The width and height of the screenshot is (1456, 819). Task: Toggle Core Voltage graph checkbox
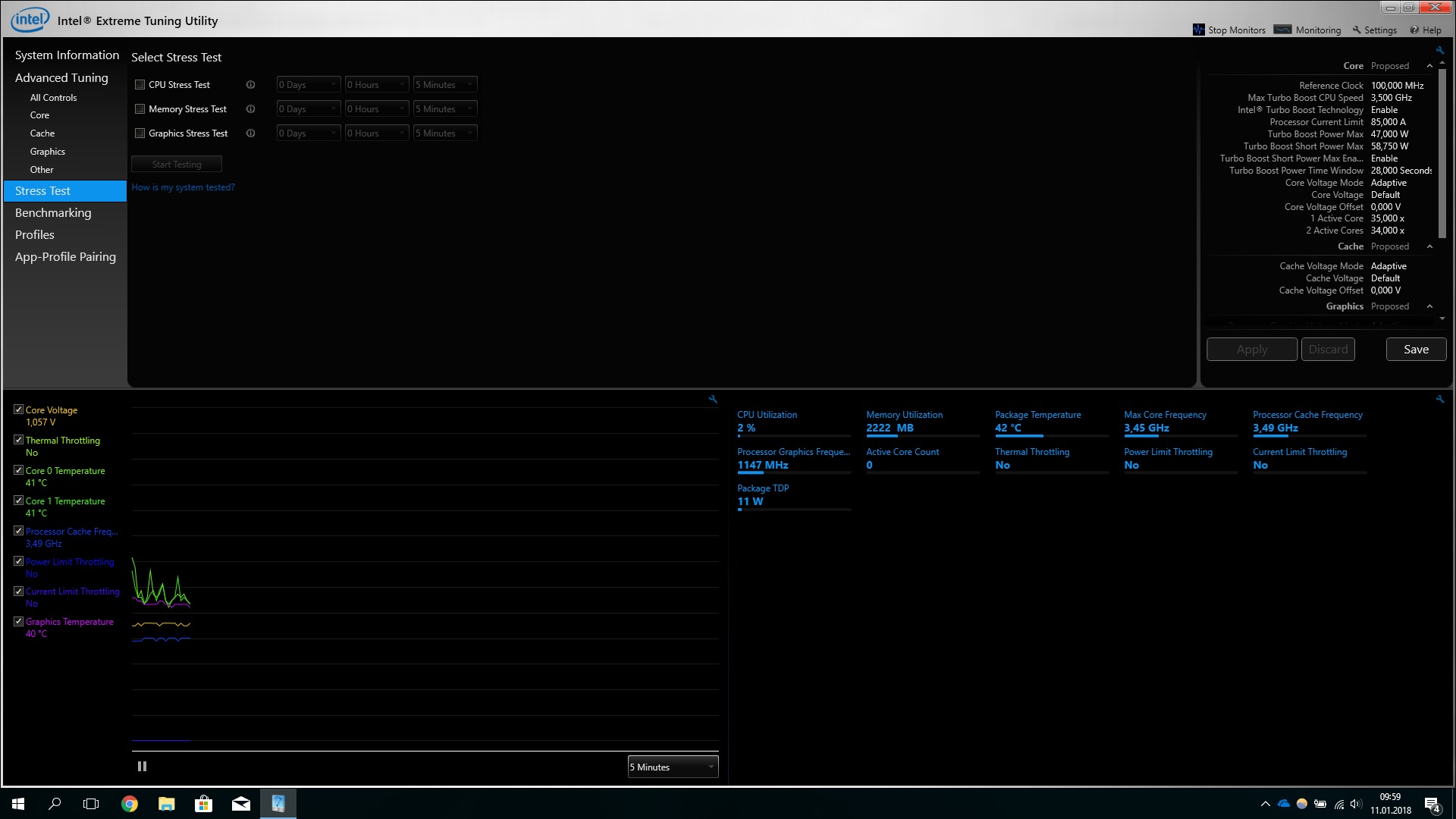(x=19, y=409)
